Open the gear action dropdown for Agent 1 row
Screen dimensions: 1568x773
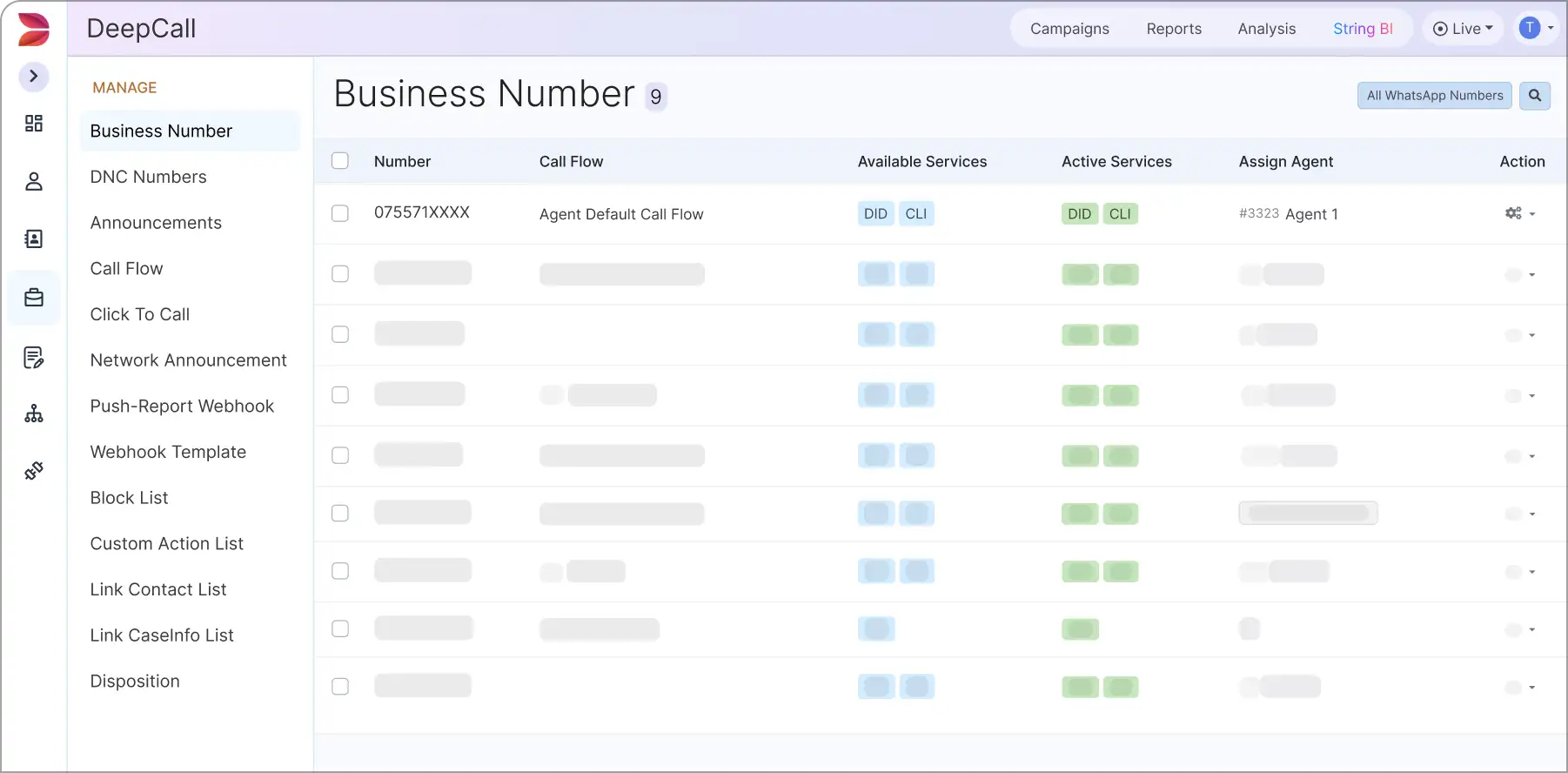tap(1519, 213)
